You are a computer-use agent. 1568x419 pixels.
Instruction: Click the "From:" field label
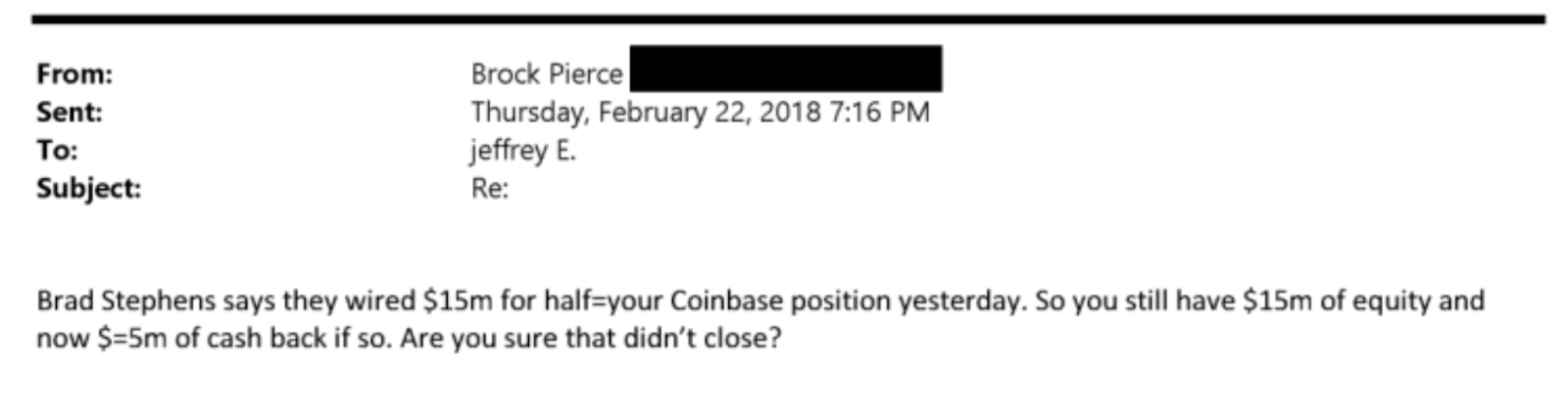click(74, 74)
